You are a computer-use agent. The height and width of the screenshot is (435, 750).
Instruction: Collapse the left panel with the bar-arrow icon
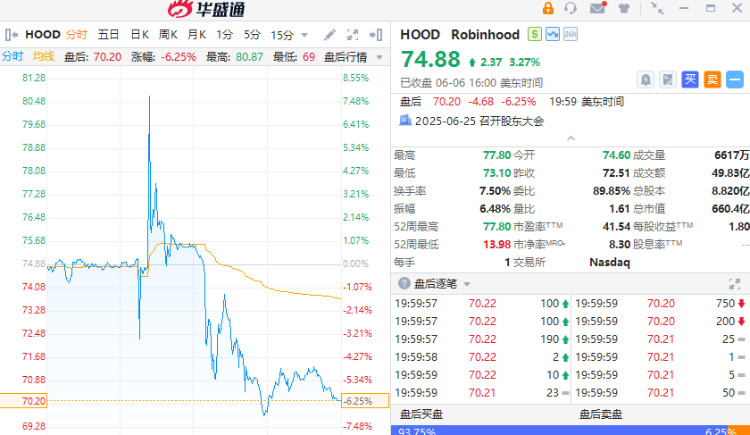pyautogui.click(x=11, y=34)
